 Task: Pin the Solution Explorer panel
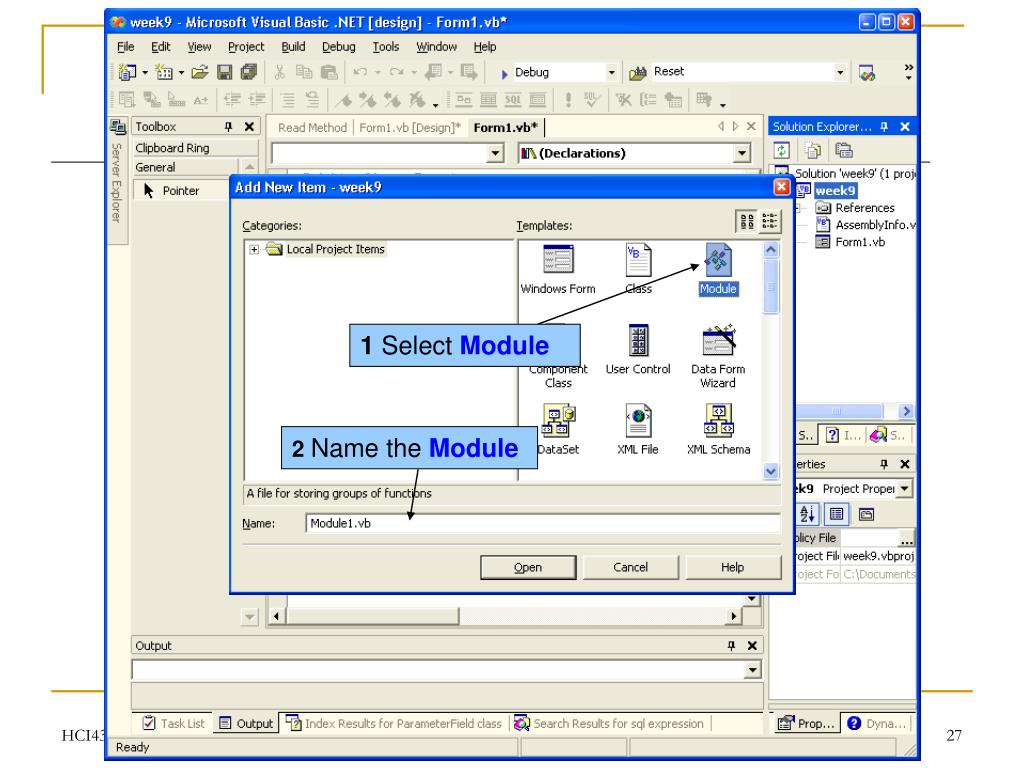(x=884, y=127)
